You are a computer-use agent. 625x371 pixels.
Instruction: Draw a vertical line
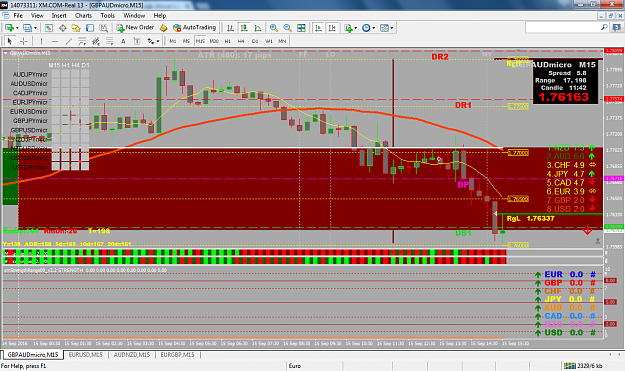point(41,41)
